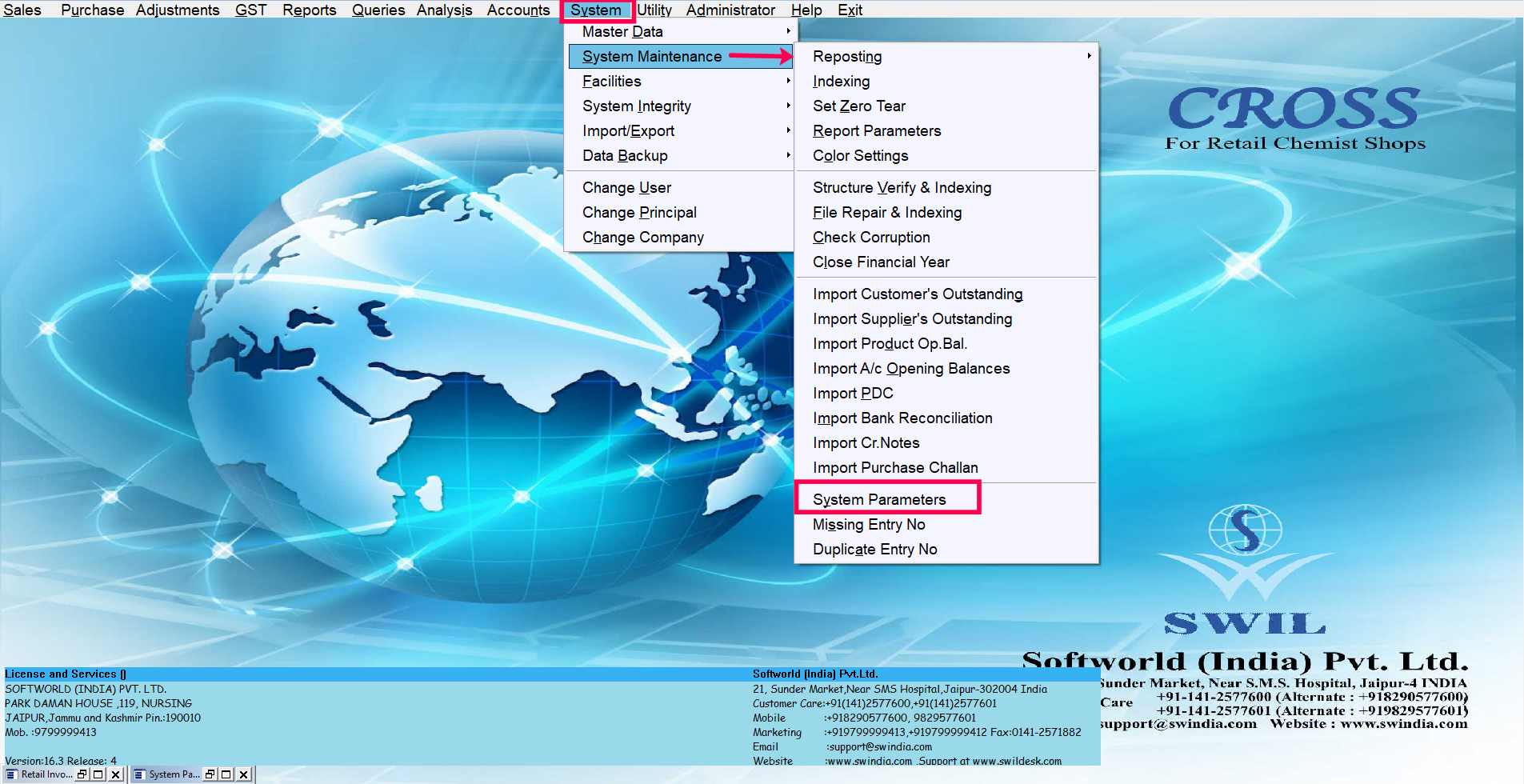1524x784 pixels.
Task: Open the Help menu
Action: point(806,10)
